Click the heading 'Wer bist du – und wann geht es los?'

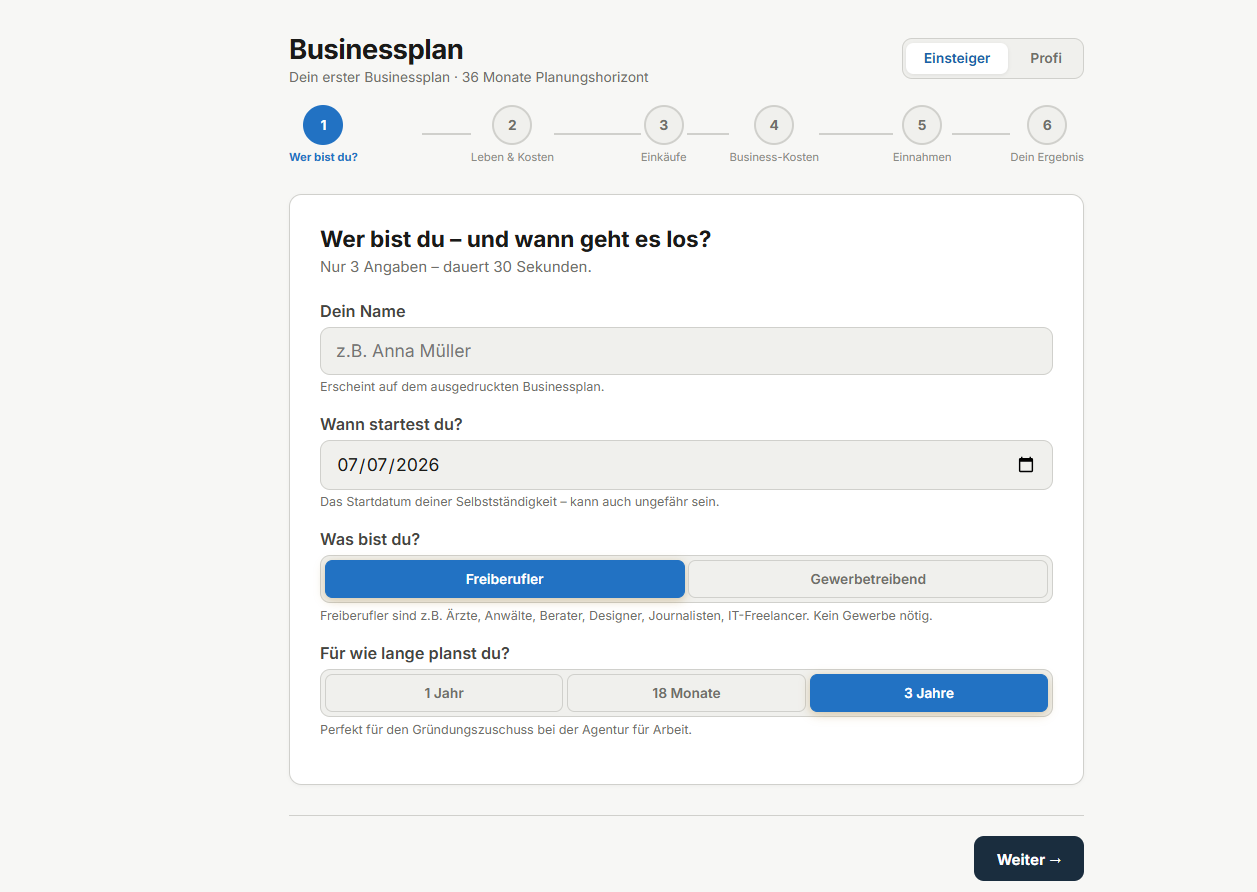[515, 239]
